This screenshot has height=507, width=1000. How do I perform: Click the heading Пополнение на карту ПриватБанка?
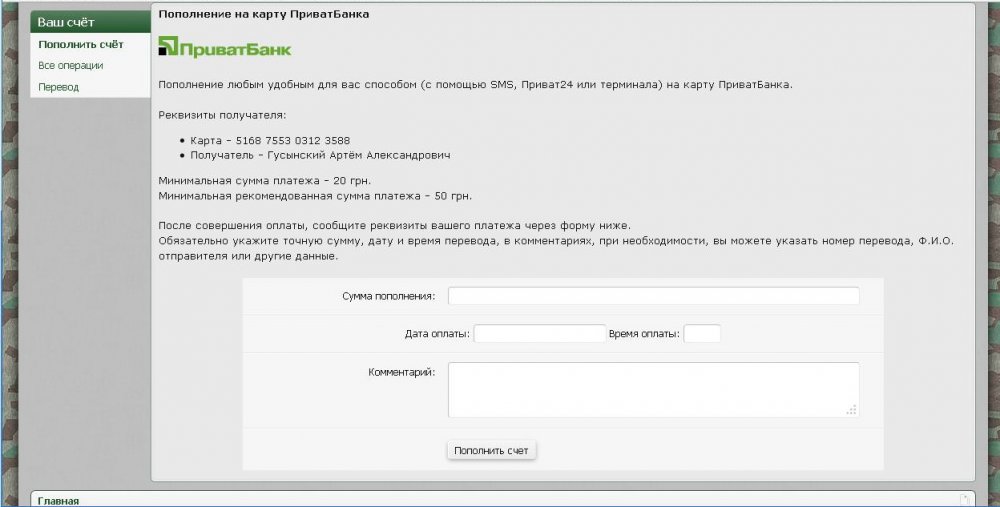point(263,14)
